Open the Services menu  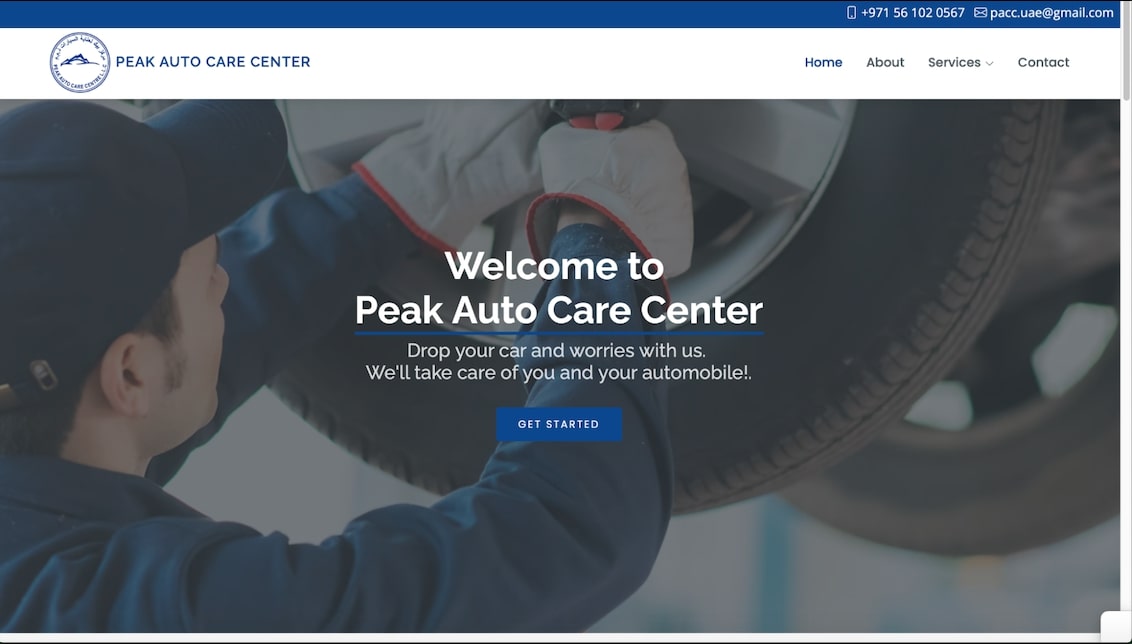954,62
